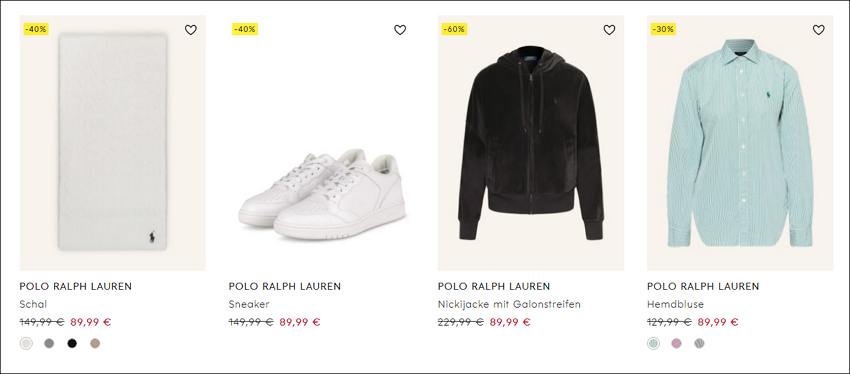Screen dimensions: 850x374
Task: Select the off-white Schal color swatch
Action: [x=26, y=343]
